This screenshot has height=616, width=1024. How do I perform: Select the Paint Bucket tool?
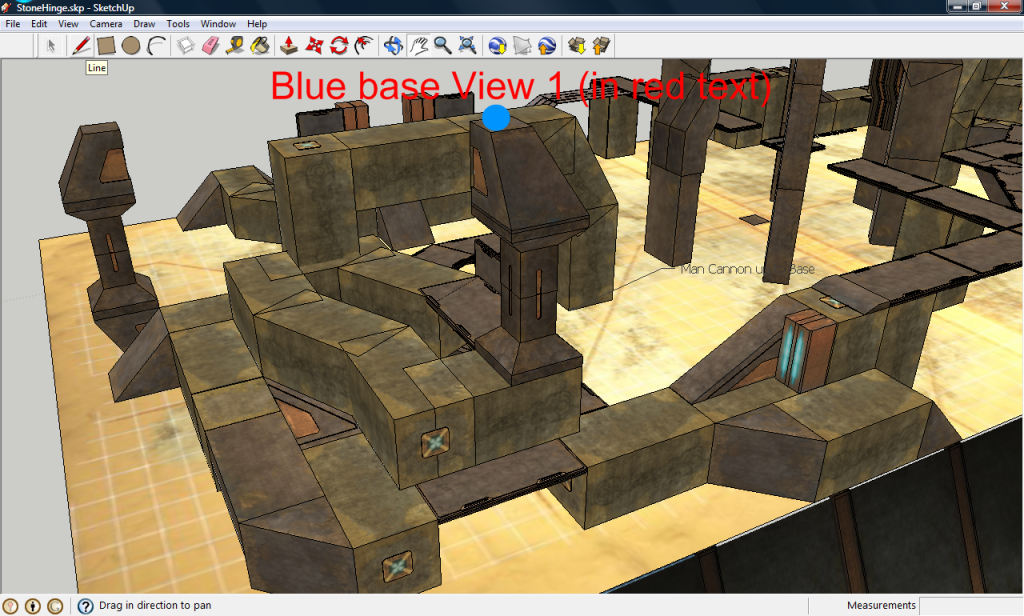point(260,46)
